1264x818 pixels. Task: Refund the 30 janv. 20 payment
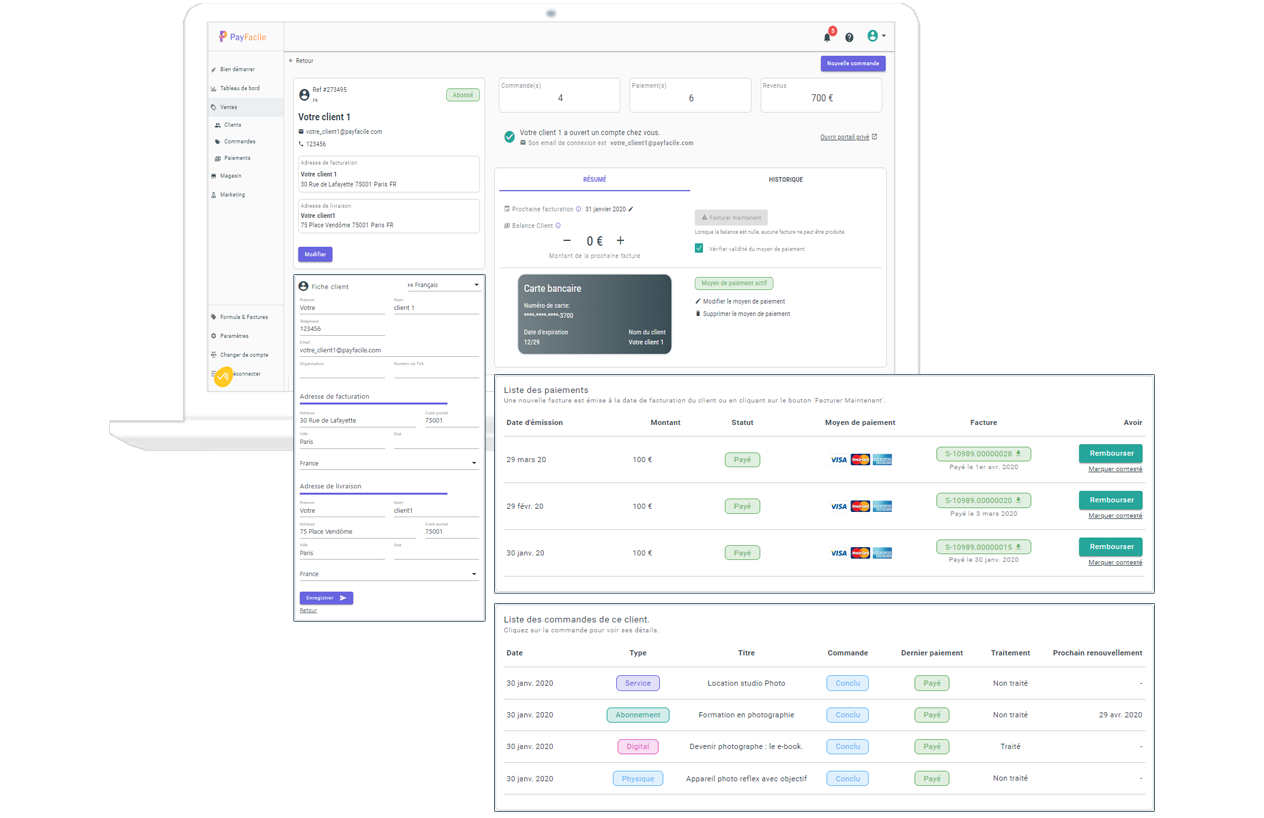pos(1110,547)
